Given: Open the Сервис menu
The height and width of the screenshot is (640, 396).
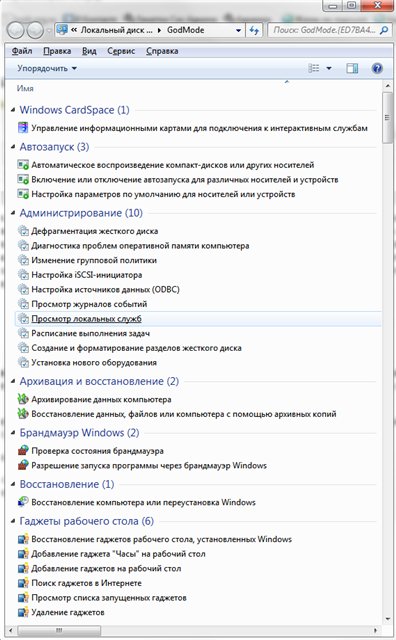Looking at the screenshot, I should click(121, 51).
